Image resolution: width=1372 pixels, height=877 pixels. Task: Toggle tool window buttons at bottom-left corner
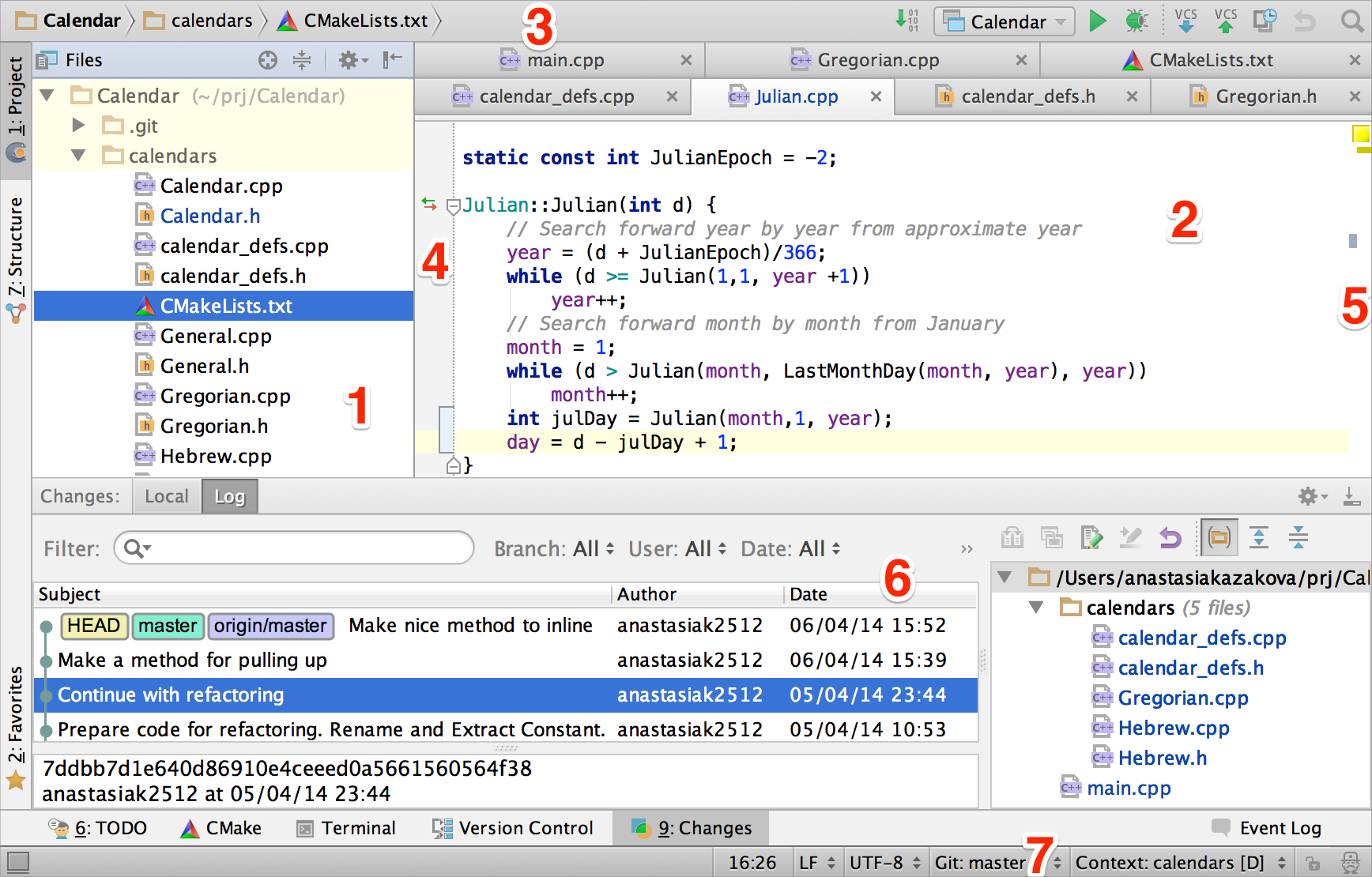point(17,862)
